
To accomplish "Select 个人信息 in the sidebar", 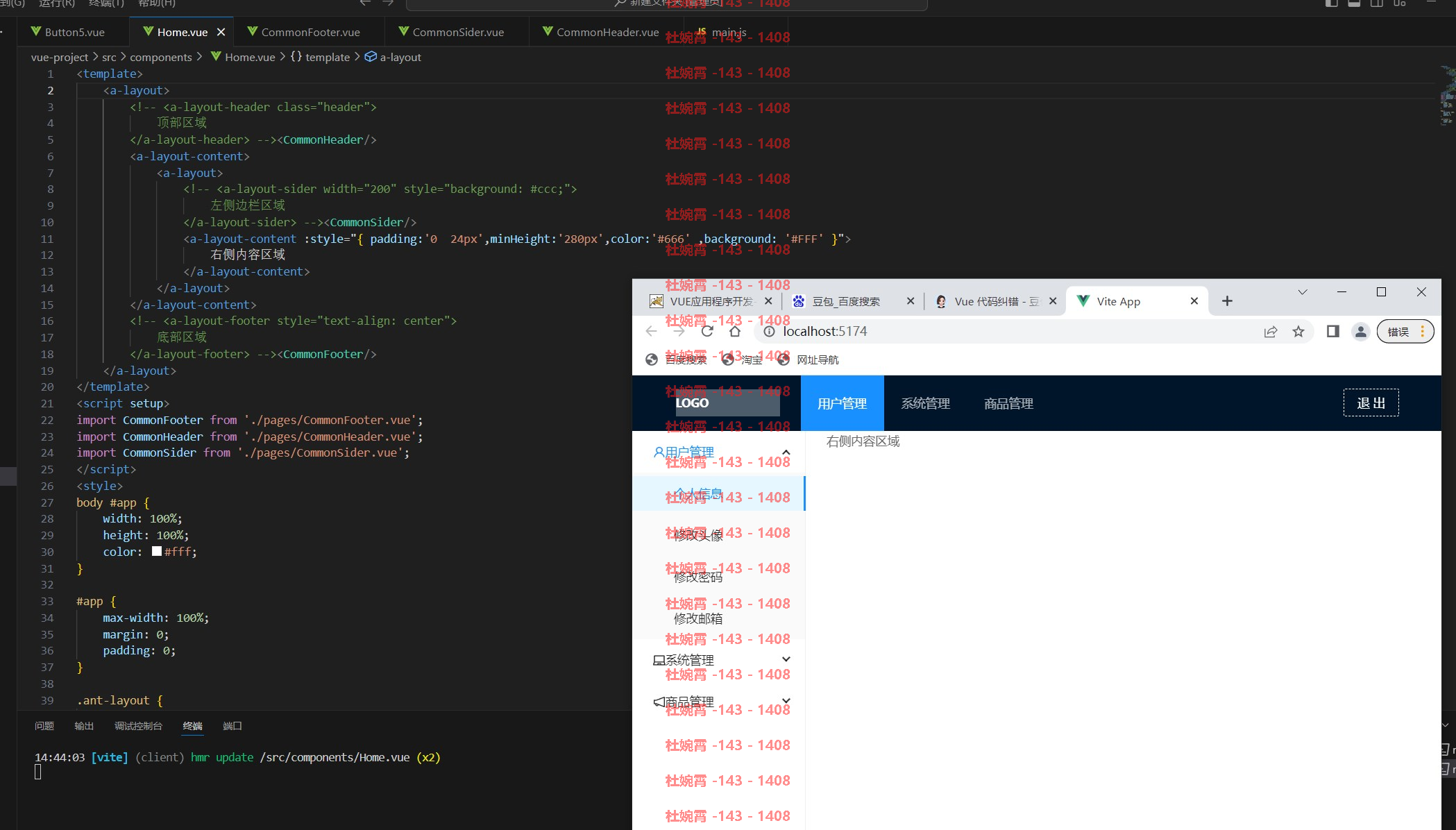I will tap(718, 493).
